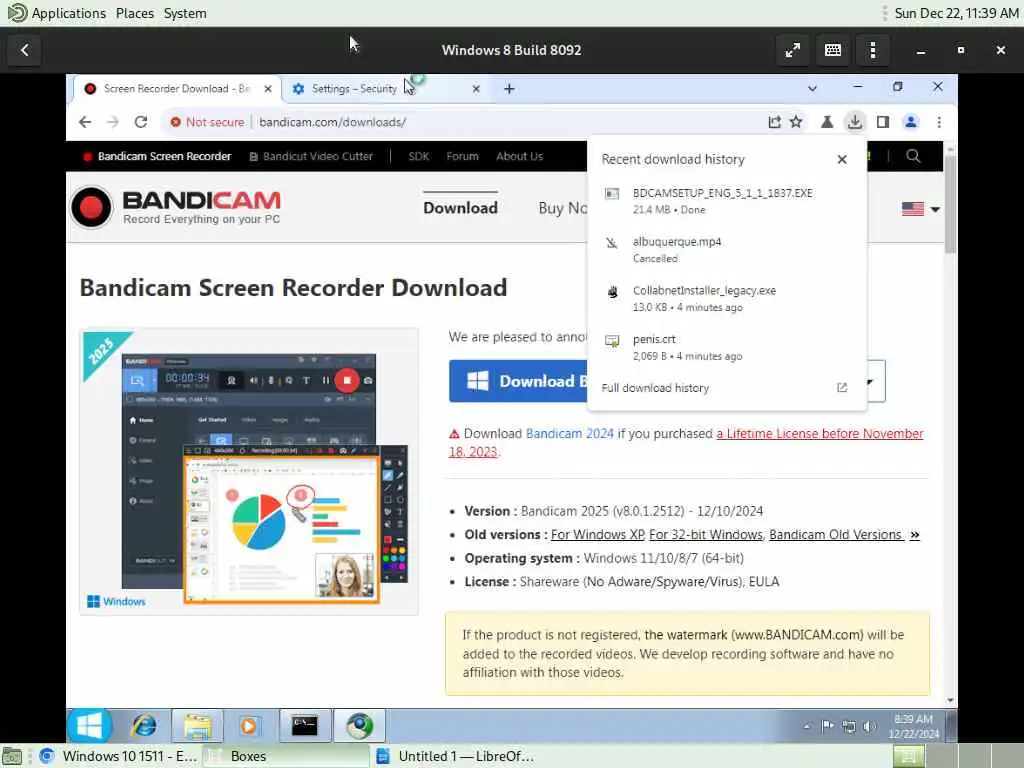Click the open-in-new-tab icon beside Full download history
This screenshot has width=1024, height=768.
(x=842, y=388)
